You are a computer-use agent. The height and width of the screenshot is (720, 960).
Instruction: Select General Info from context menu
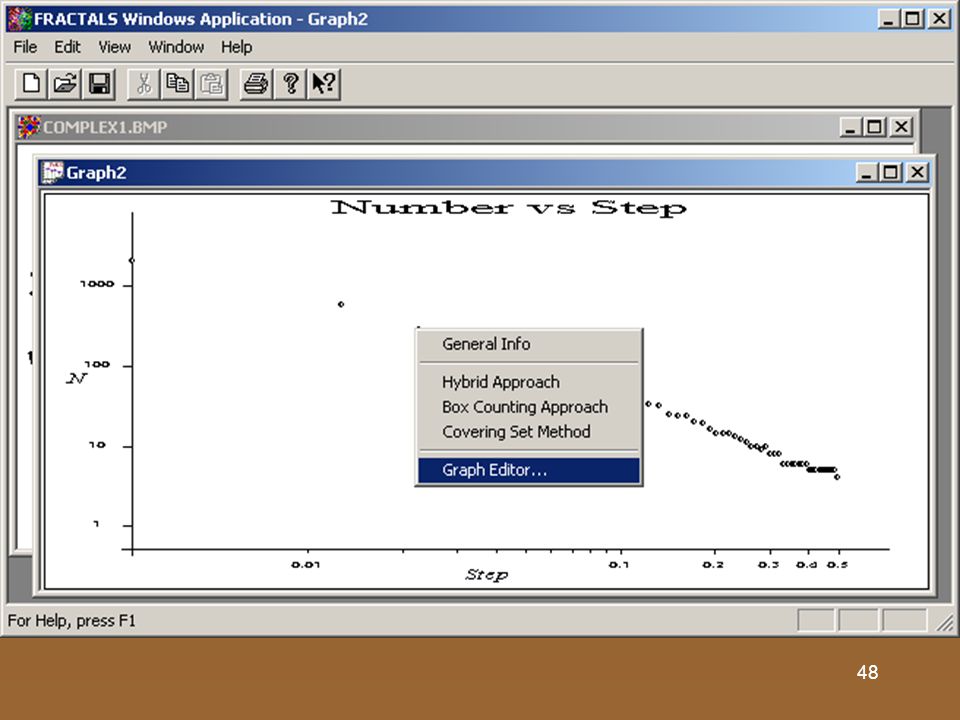(x=529, y=344)
